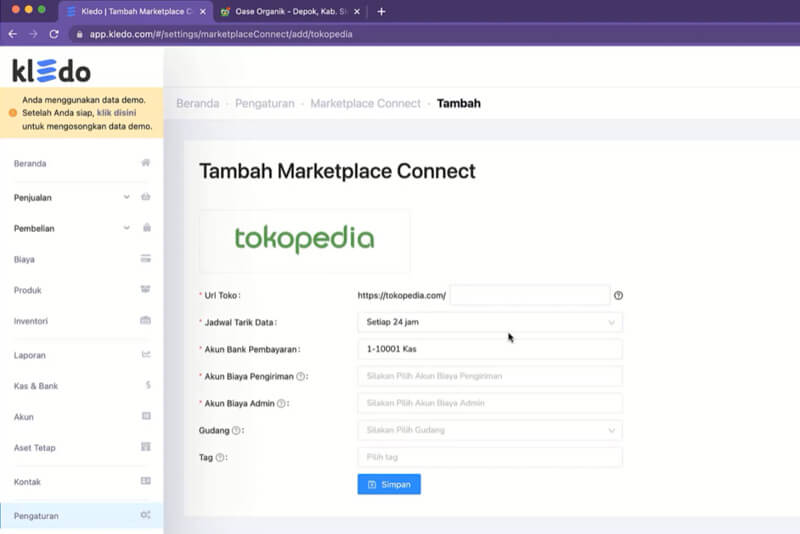Go to Pengaturan breadcrumb
Image resolution: width=800 pixels, height=534 pixels.
265,104
